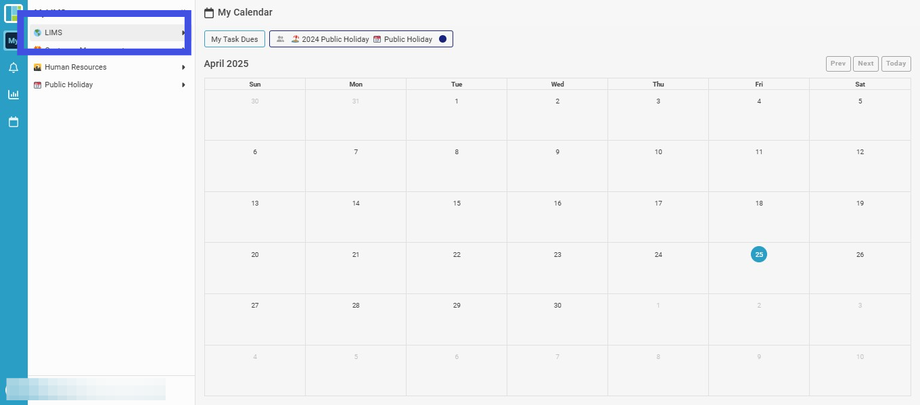The width and height of the screenshot is (920, 405).
Task: Expand the Human Resources submenu arrow
Action: pyautogui.click(x=184, y=68)
